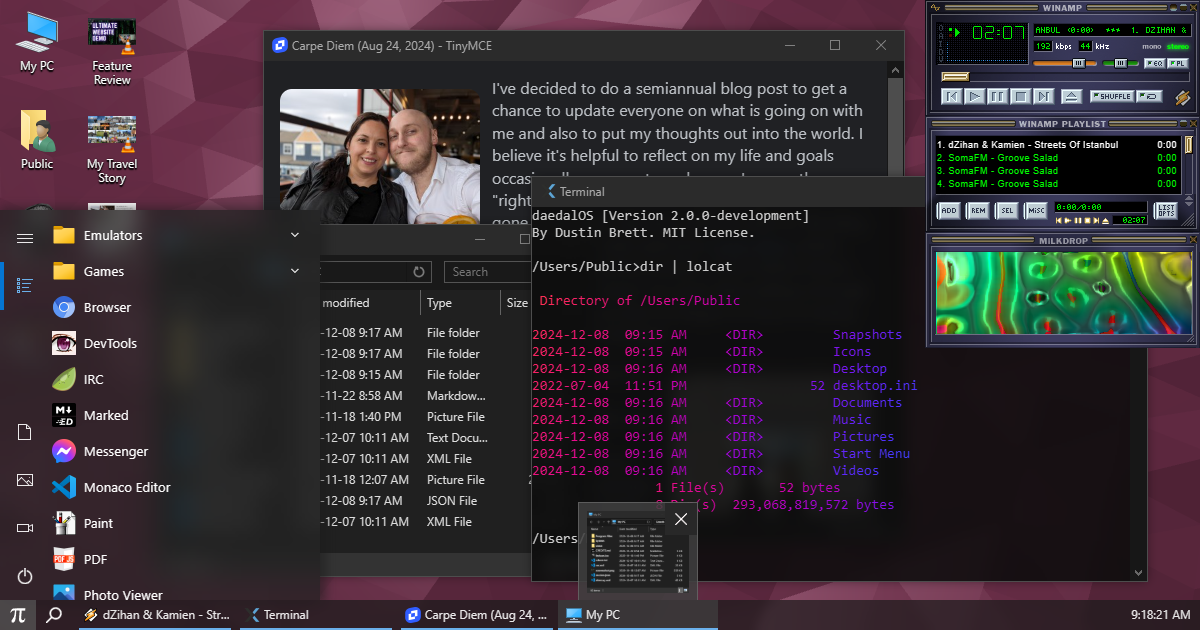Toggle repeat next to the Shuffle button

click(x=1148, y=96)
